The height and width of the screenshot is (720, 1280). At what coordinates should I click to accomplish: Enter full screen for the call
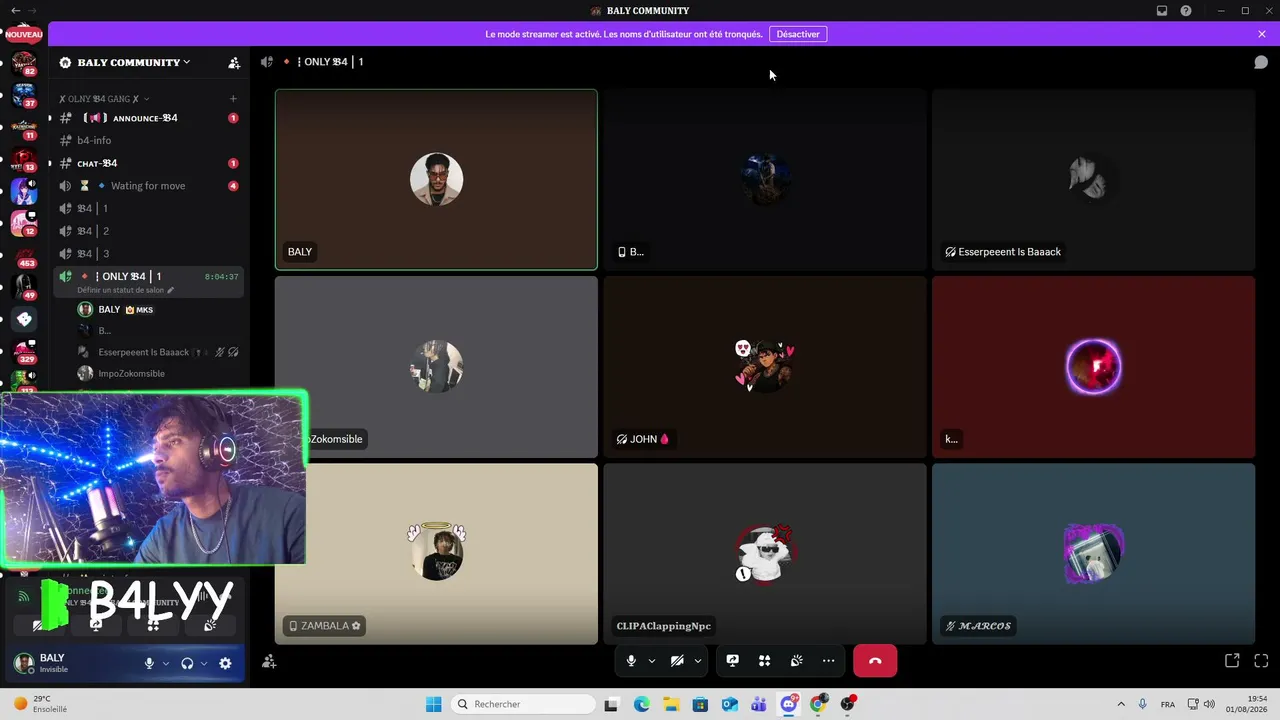[1261, 661]
